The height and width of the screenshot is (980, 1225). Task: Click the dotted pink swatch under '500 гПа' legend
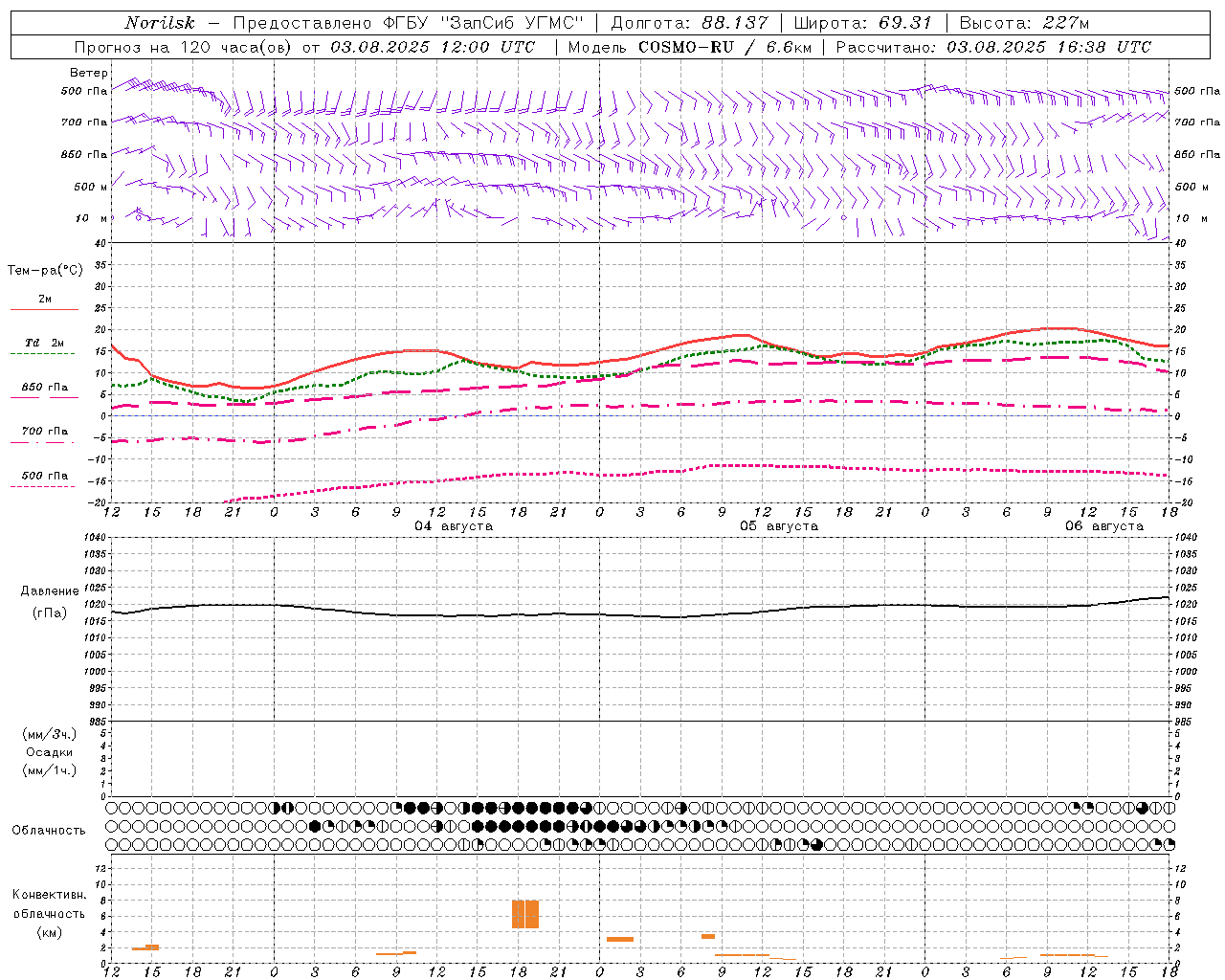pyautogui.click(x=42, y=486)
